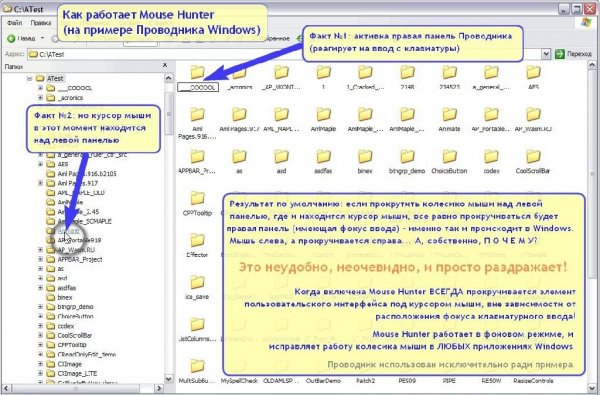Select the ResizeControls folder label
The image size is (600, 395).
click(533, 381)
